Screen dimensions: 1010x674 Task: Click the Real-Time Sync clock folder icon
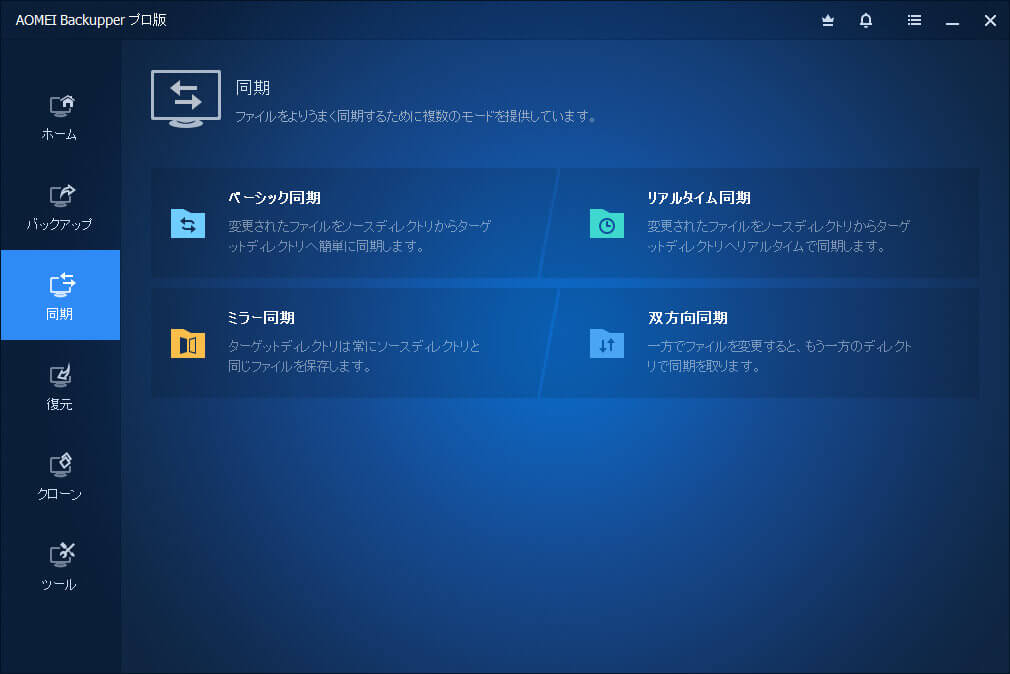click(606, 224)
